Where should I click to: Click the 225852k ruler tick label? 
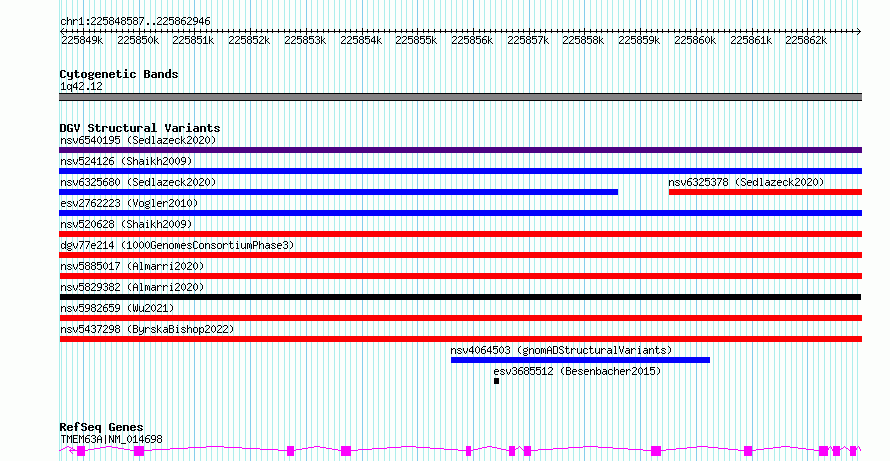(250, 40)
